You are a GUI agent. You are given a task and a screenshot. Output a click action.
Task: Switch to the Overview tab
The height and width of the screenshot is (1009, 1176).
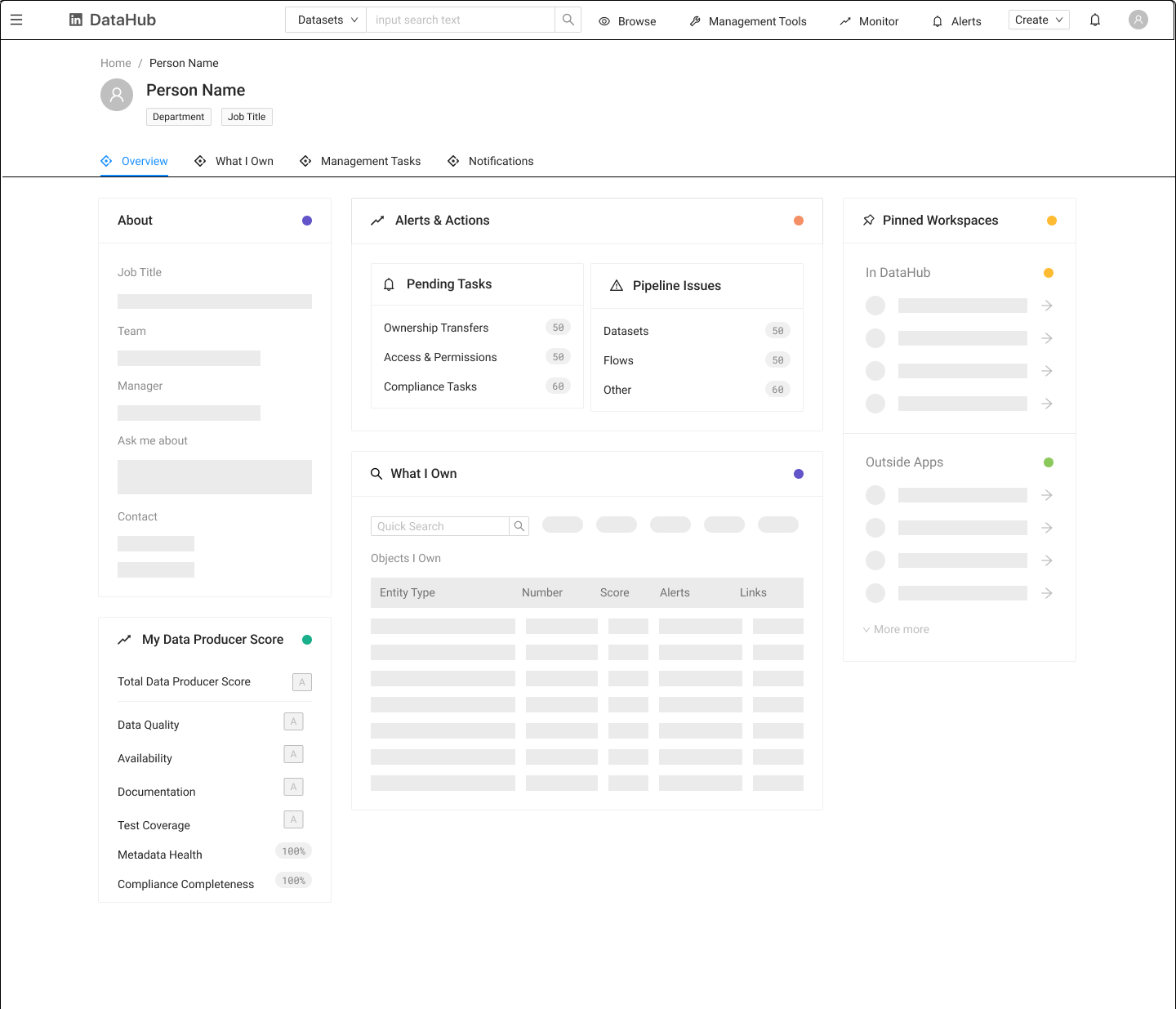click(134, 161)
